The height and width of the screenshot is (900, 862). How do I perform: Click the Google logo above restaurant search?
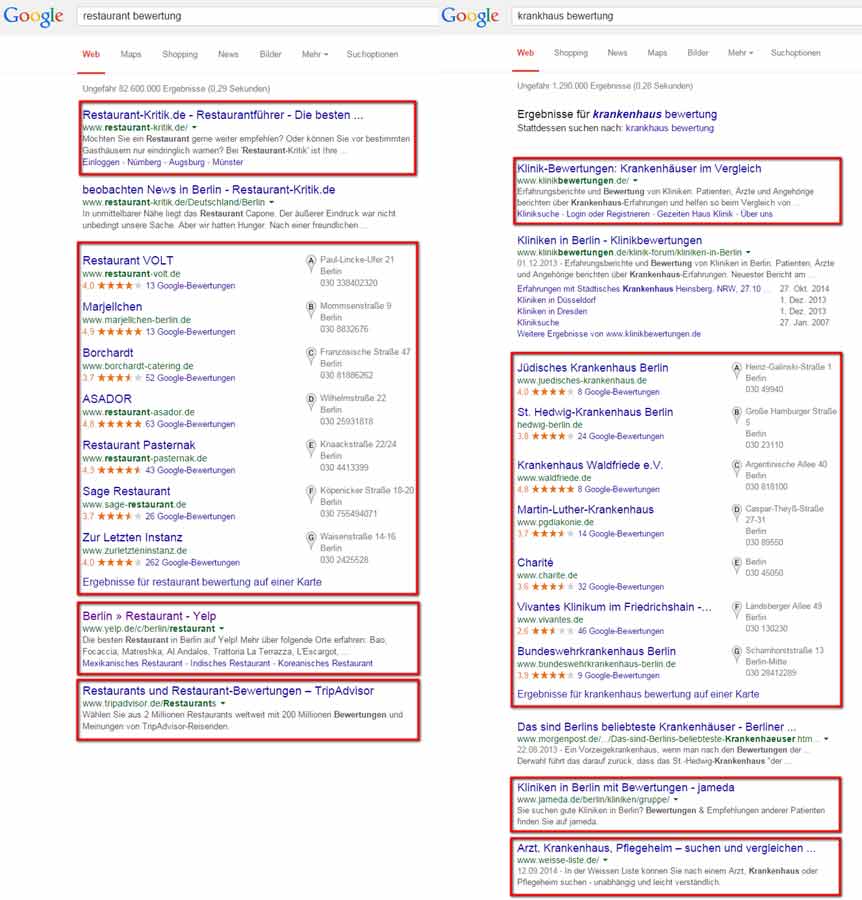coord(33,16)
